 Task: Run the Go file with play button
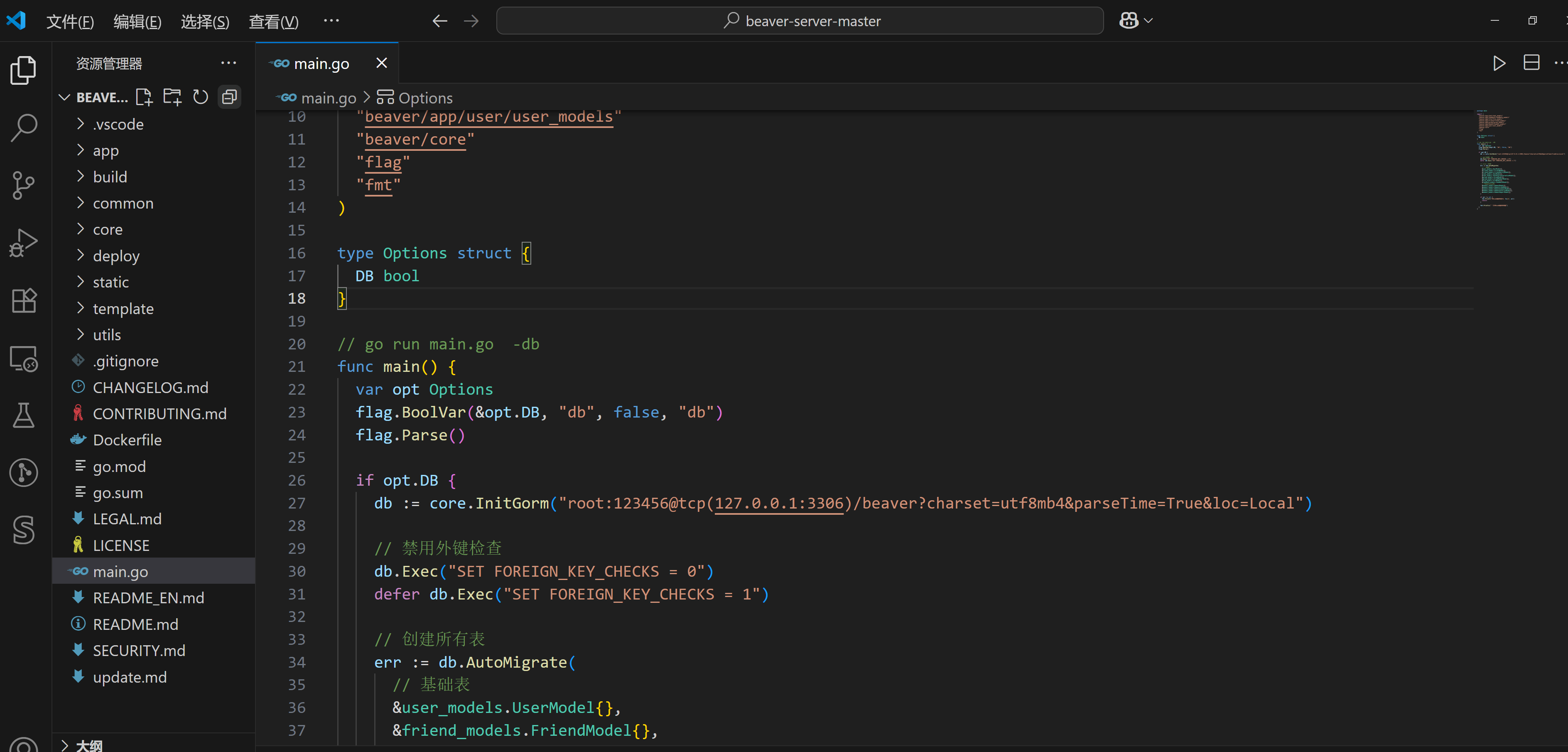point(1499,63)
